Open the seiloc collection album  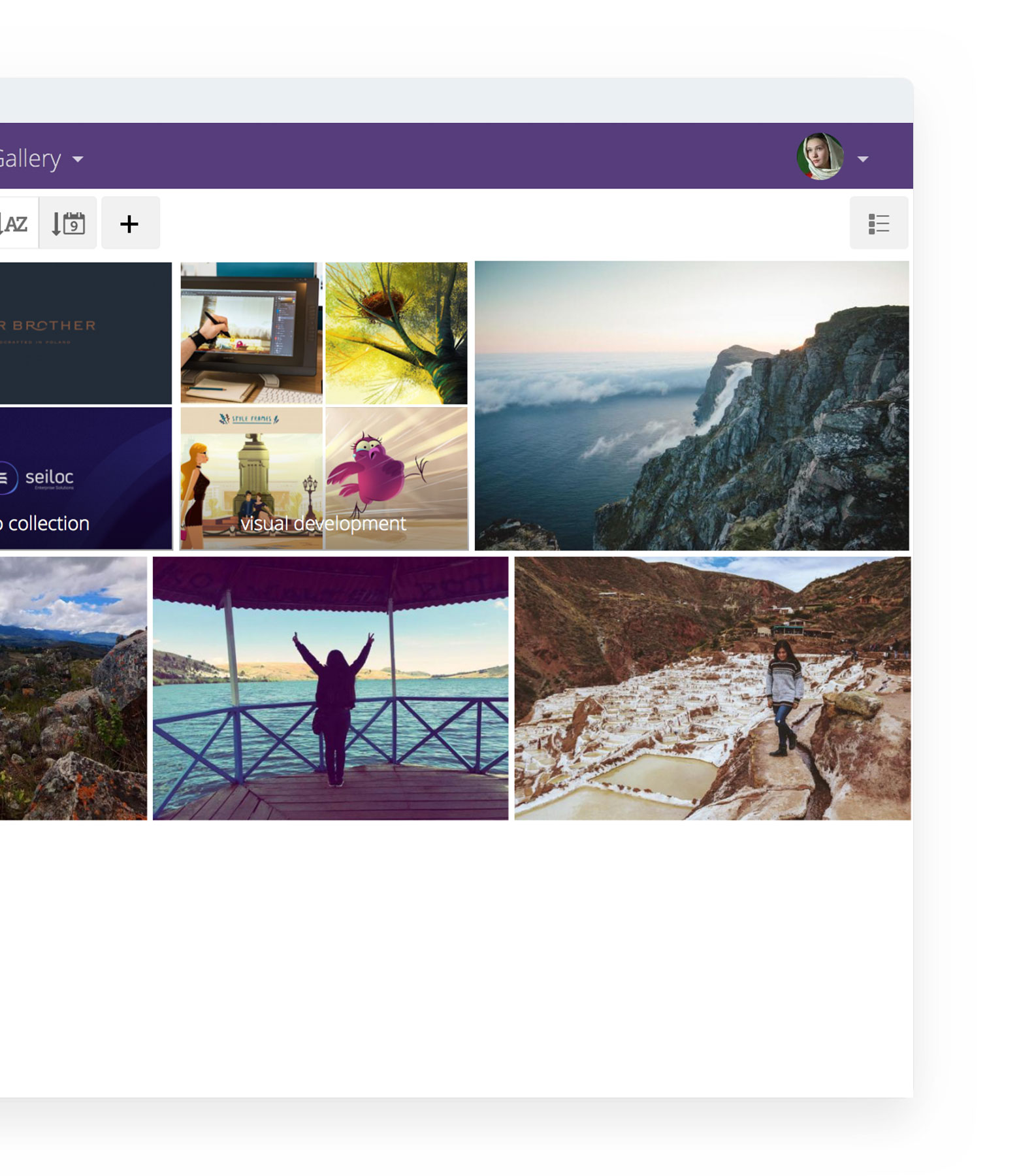(86, 478)
